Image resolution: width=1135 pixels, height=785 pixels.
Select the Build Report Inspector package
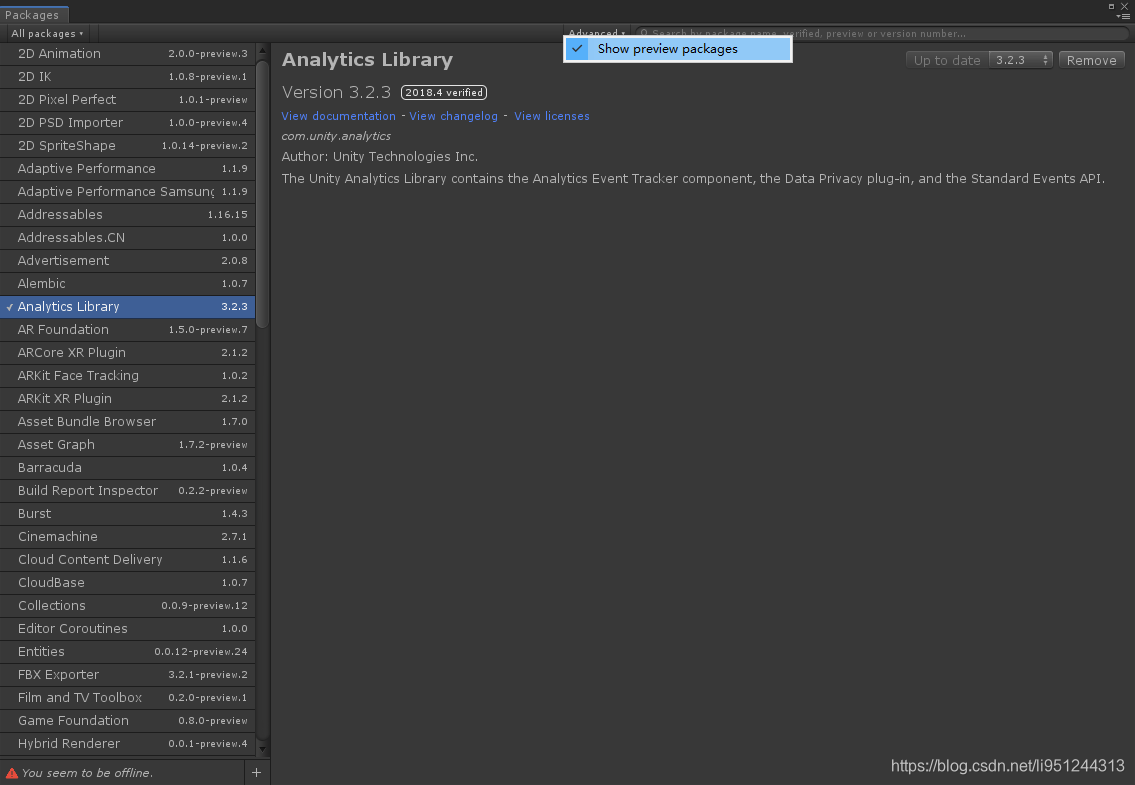127,490
